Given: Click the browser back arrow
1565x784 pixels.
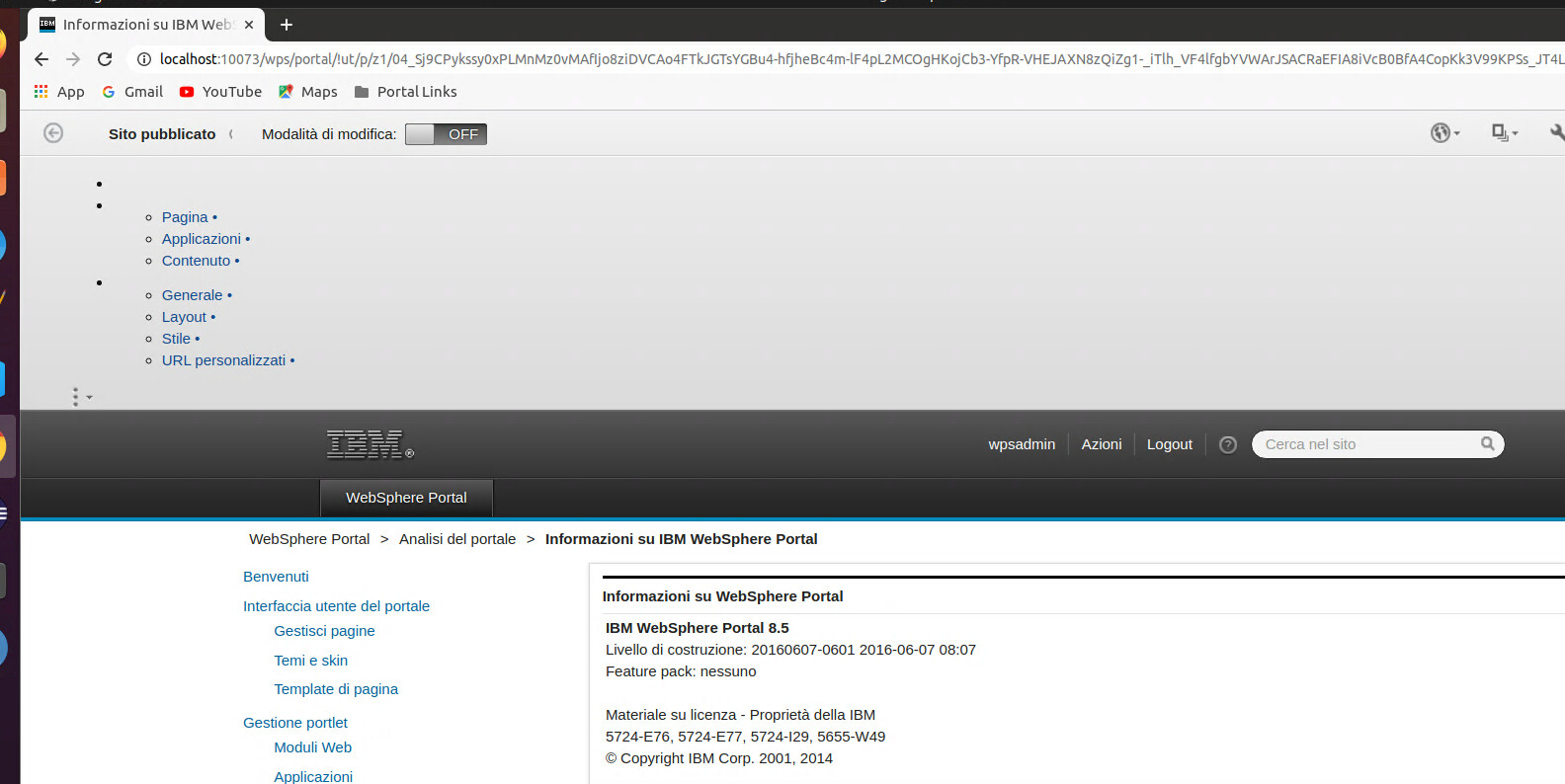Looking at the screenshot, I should 41,59.
